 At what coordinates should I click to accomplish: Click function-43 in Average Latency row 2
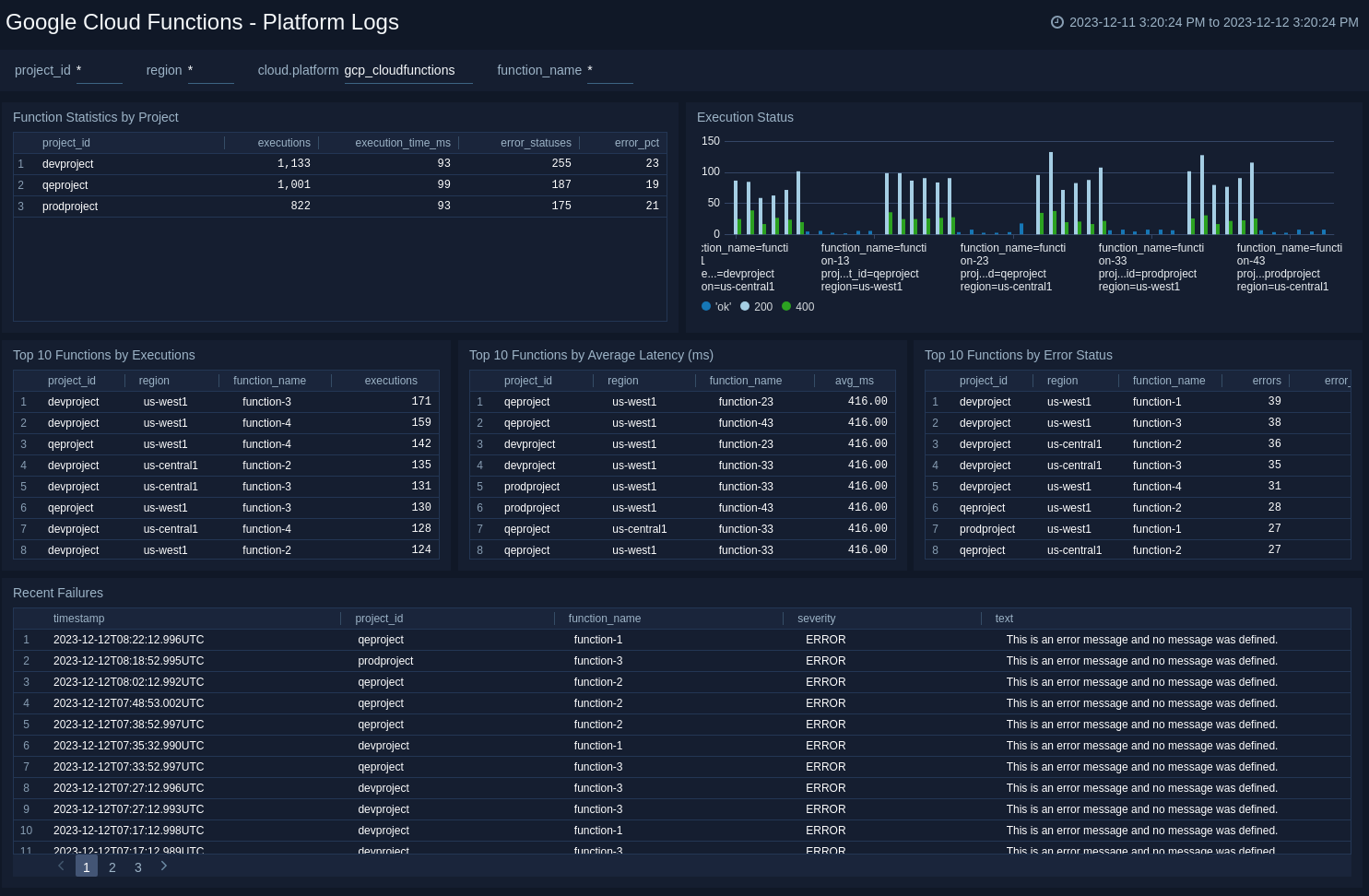(746, 423)
